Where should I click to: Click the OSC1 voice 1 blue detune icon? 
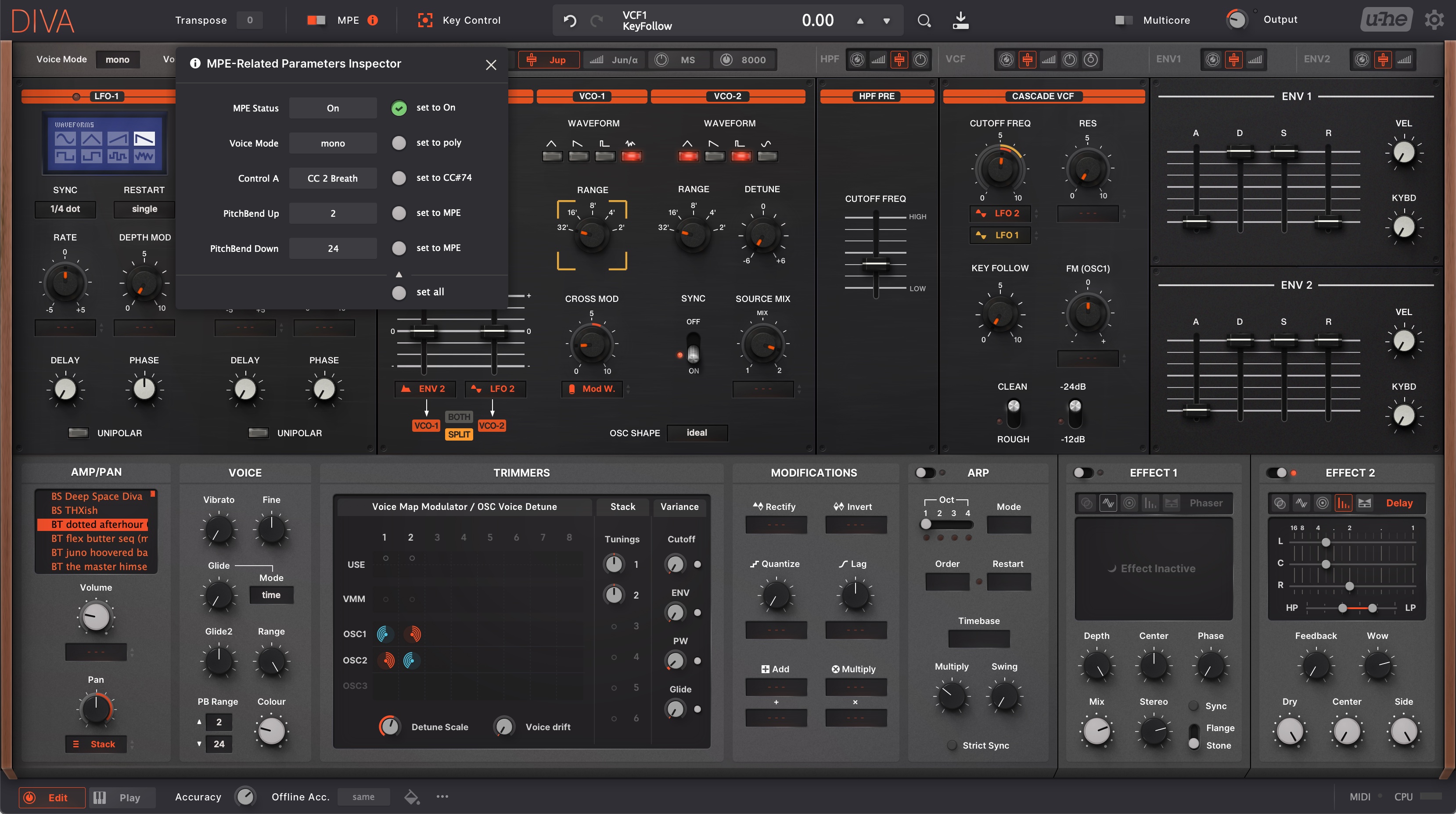click(385, 635)
